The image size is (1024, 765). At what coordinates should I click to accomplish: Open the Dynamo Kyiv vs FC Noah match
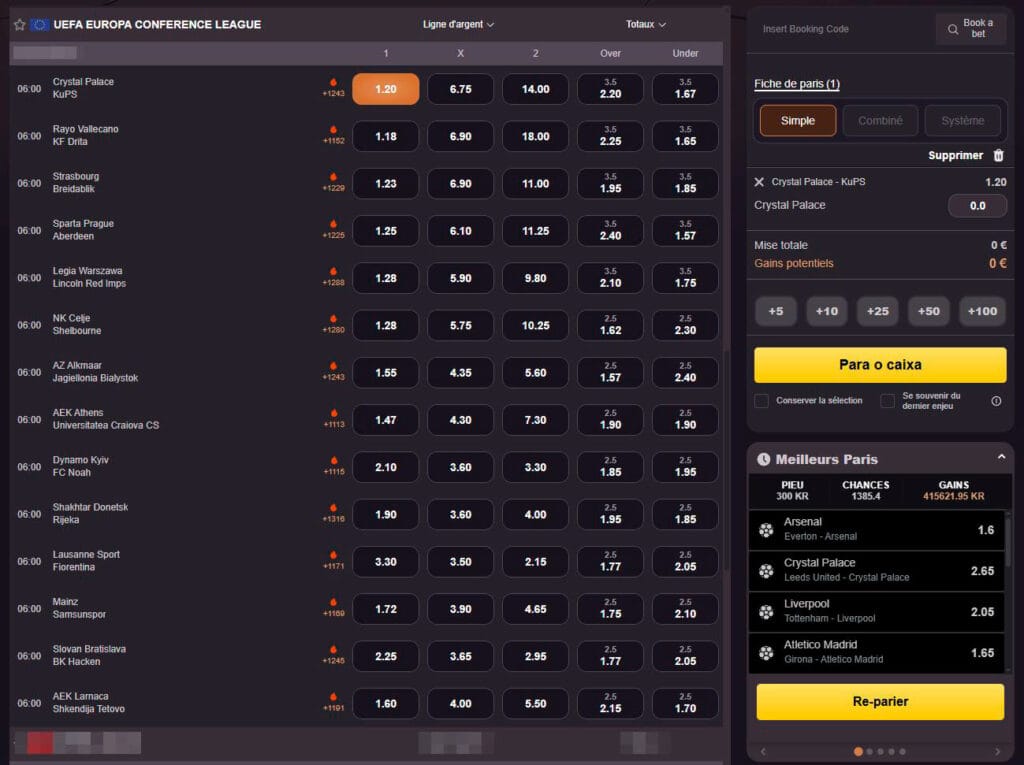point(81,466)
